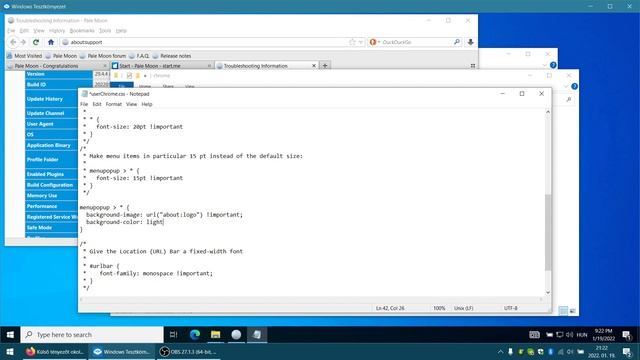Click the Explorer search magnifier icon
The height and width of the screenshot is (360, 640).
568,99
